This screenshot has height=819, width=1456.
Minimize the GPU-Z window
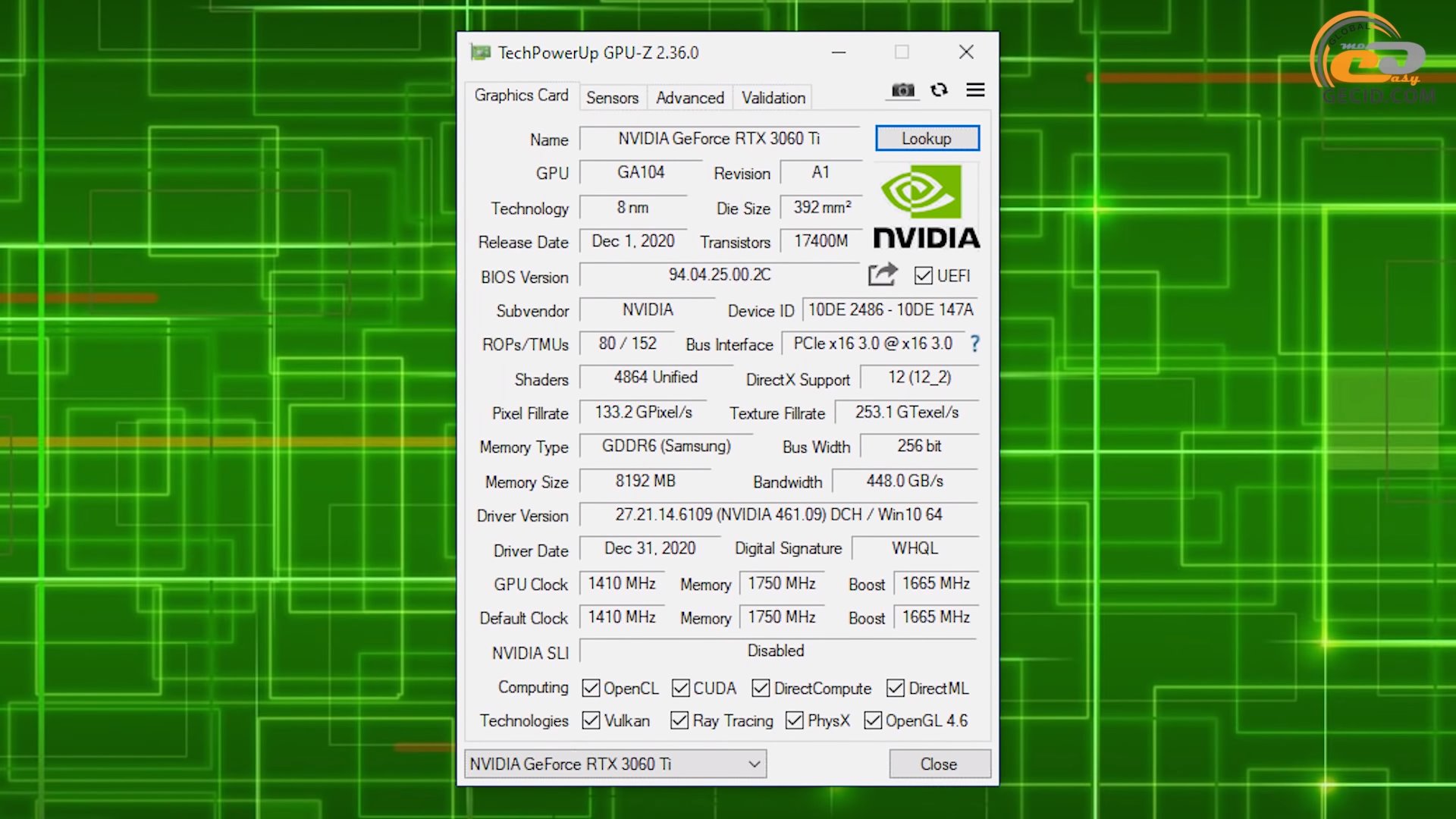tap(839, 52)
